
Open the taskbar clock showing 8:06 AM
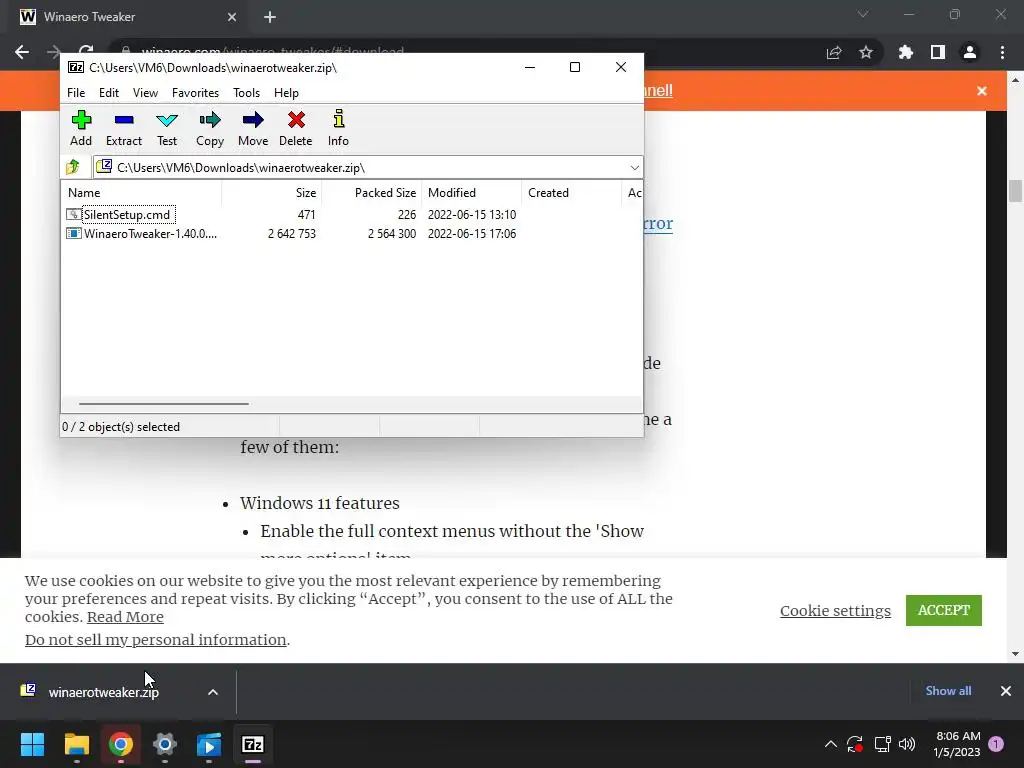tap(957, 744)
